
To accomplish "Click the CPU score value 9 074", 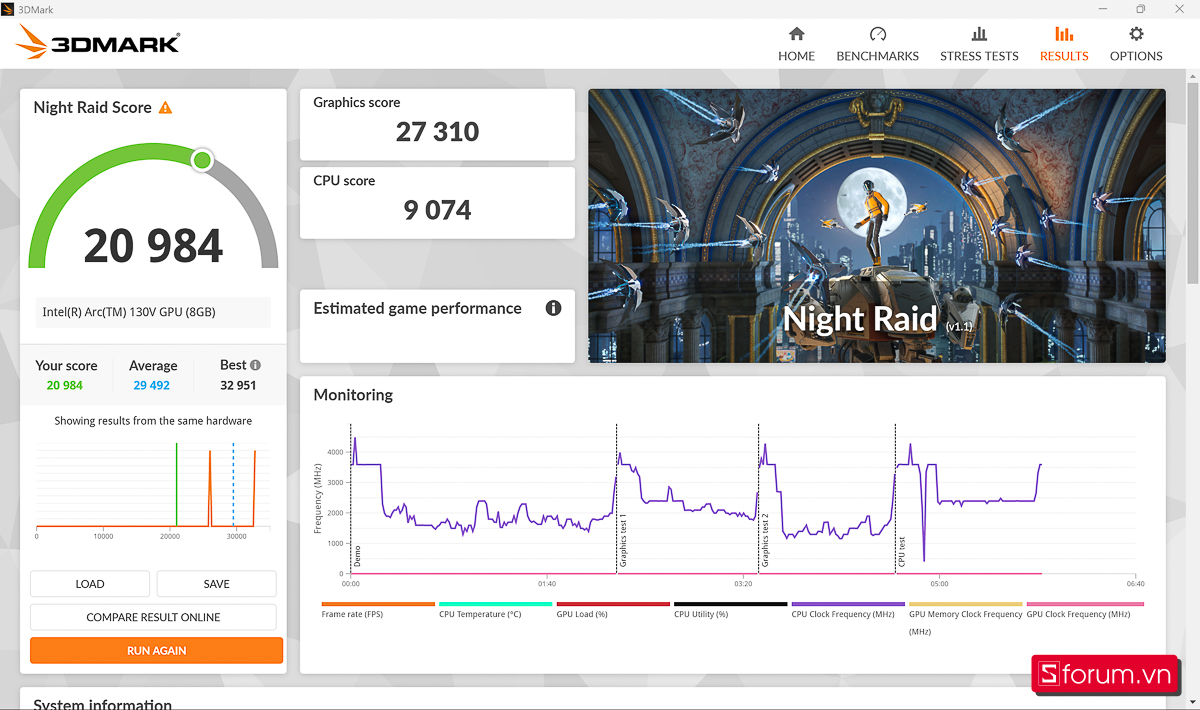I will click(x=437, y=210).
